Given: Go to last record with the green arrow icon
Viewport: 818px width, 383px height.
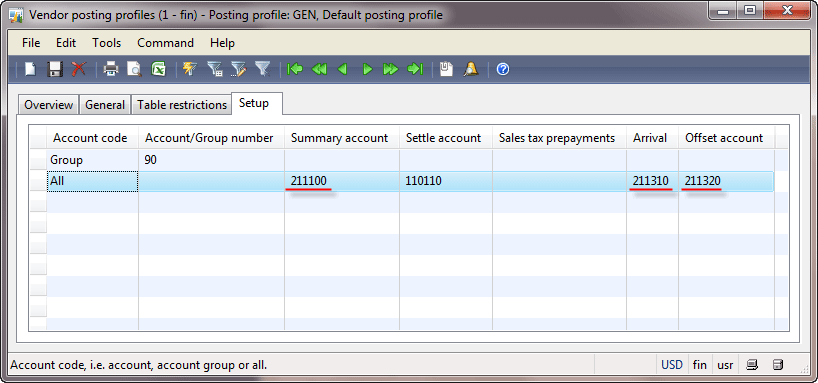Looking at the screenshot, I should coord(415,69).
